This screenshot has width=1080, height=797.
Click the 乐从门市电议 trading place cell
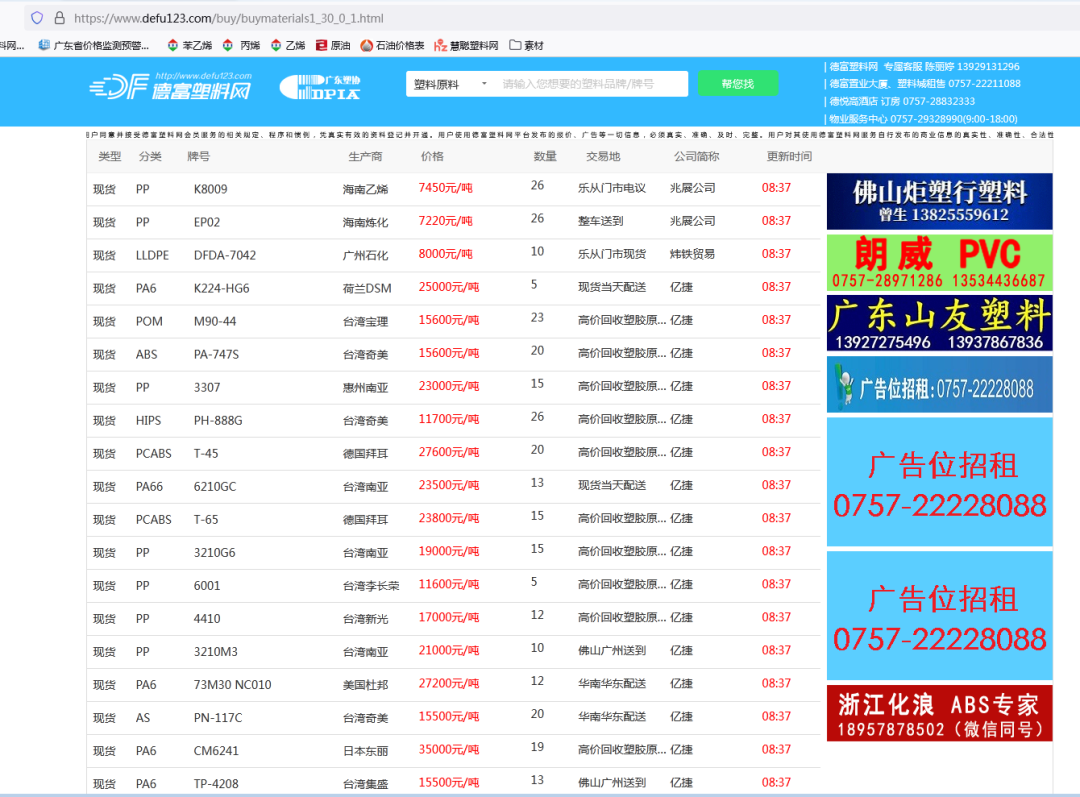612,188
